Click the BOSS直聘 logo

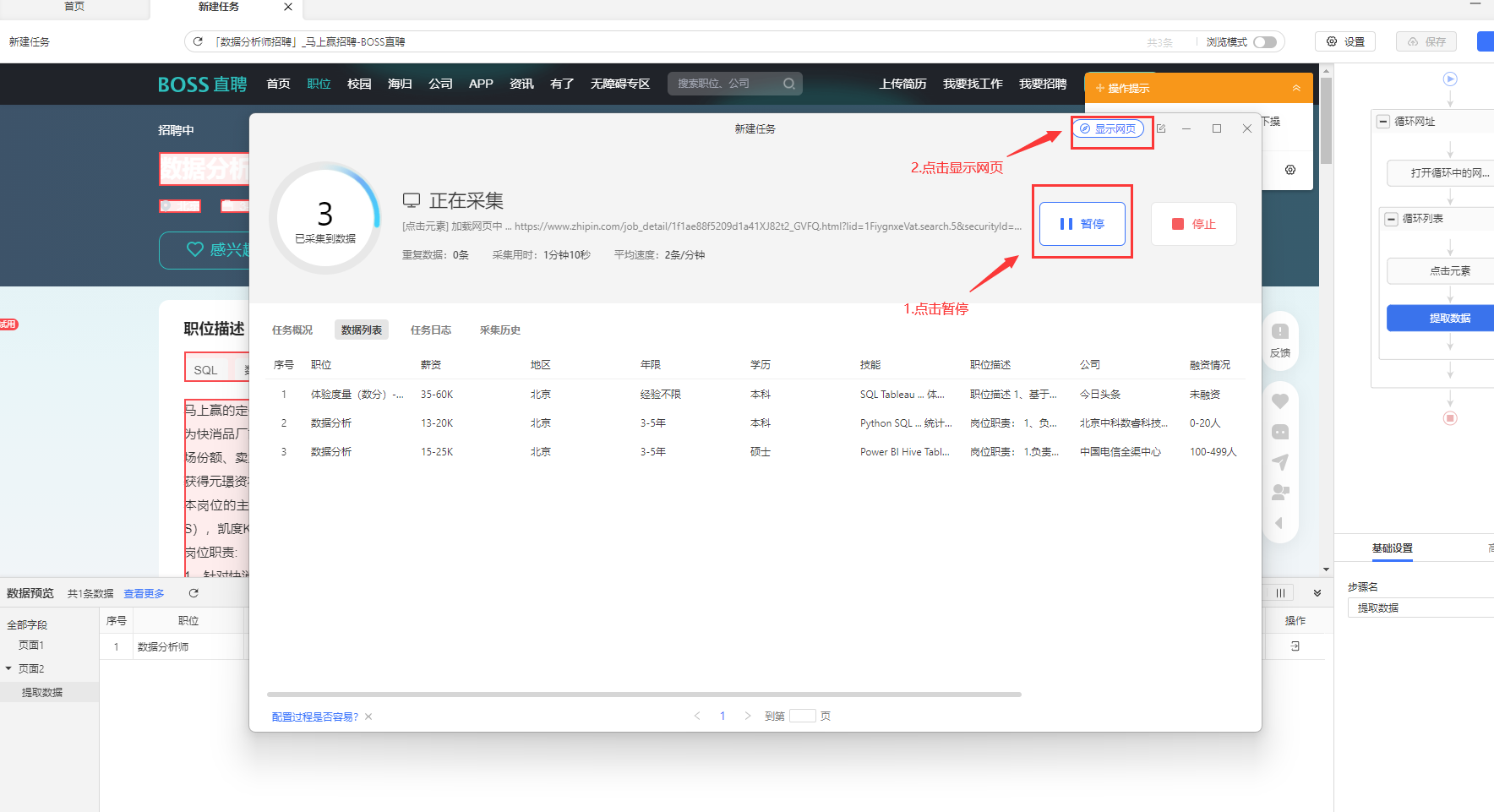(203, 84)
